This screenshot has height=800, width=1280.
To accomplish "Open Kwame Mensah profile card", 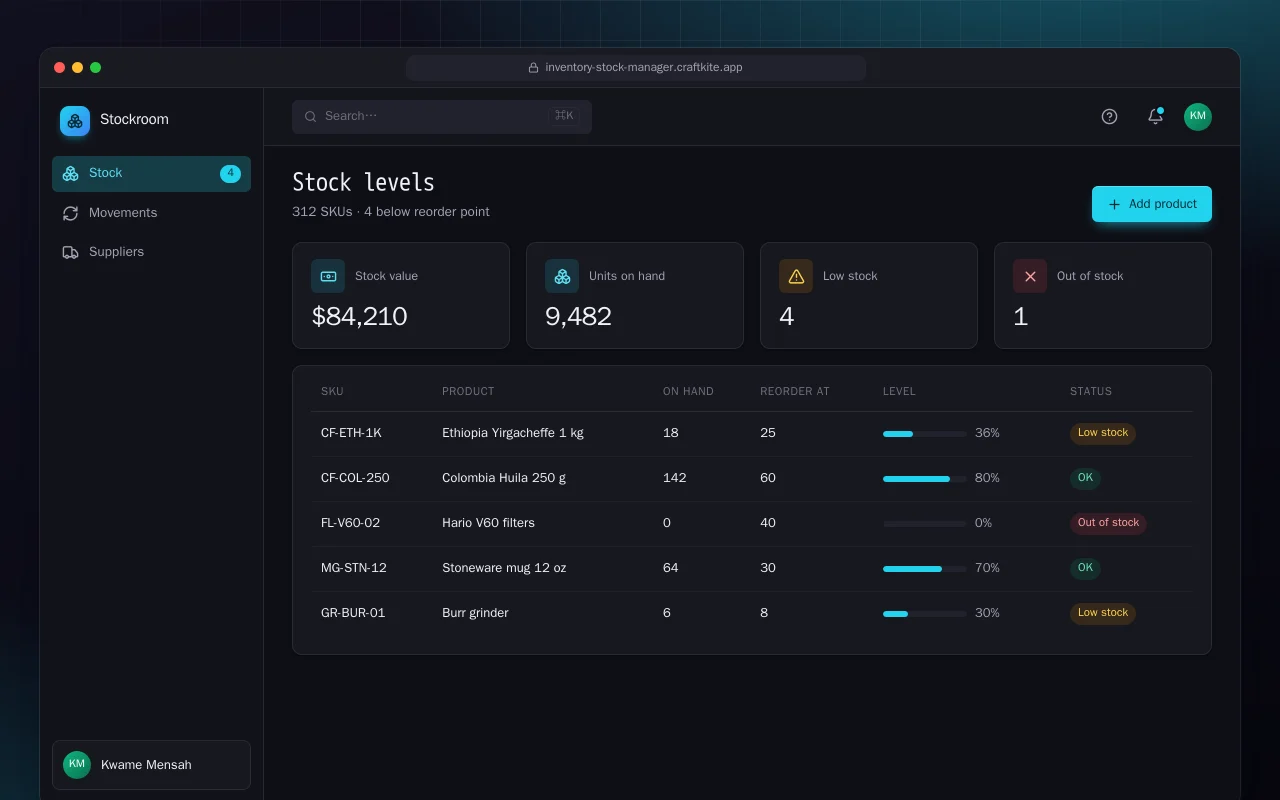I will [151, 765].
